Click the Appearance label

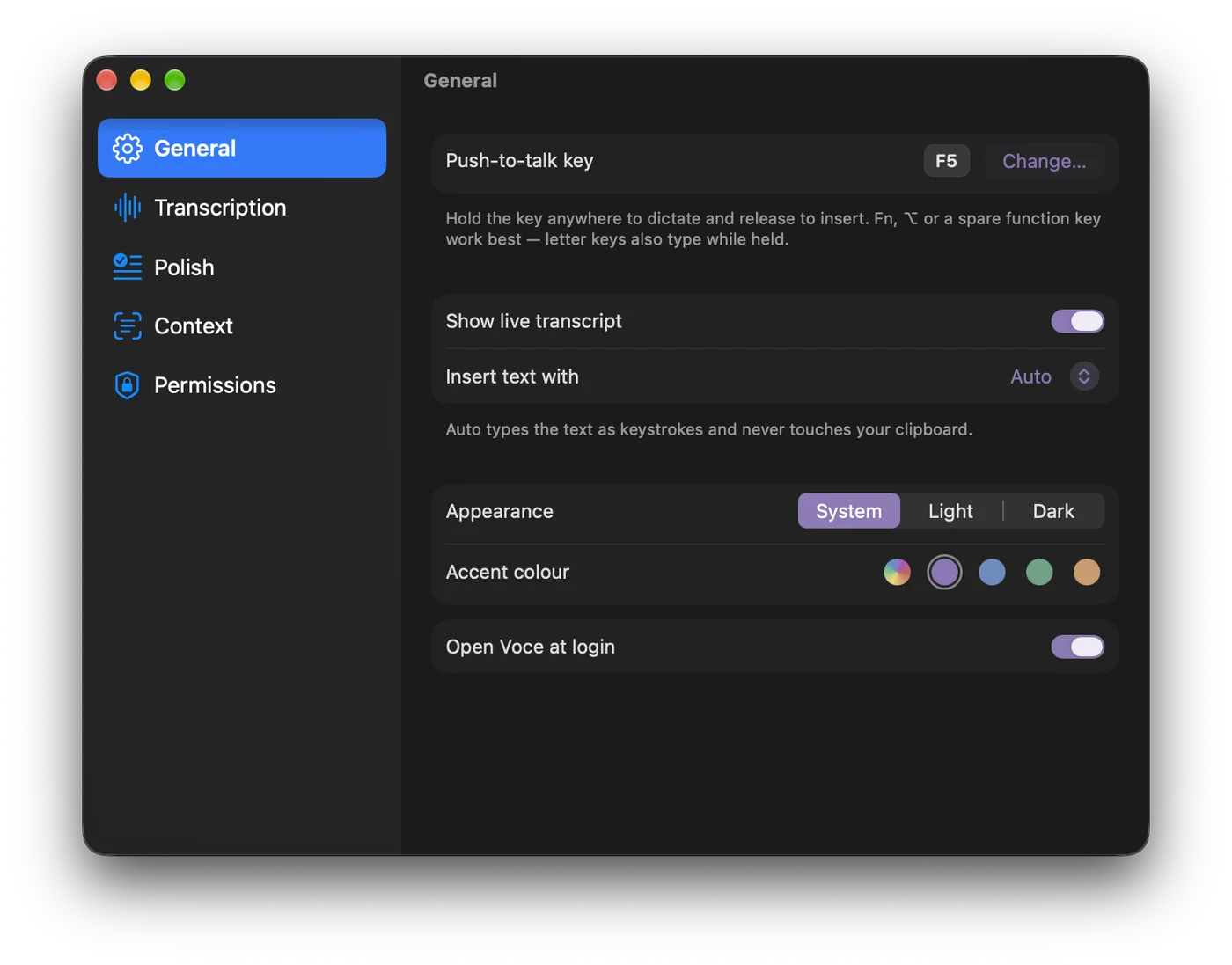click(500, 511)
